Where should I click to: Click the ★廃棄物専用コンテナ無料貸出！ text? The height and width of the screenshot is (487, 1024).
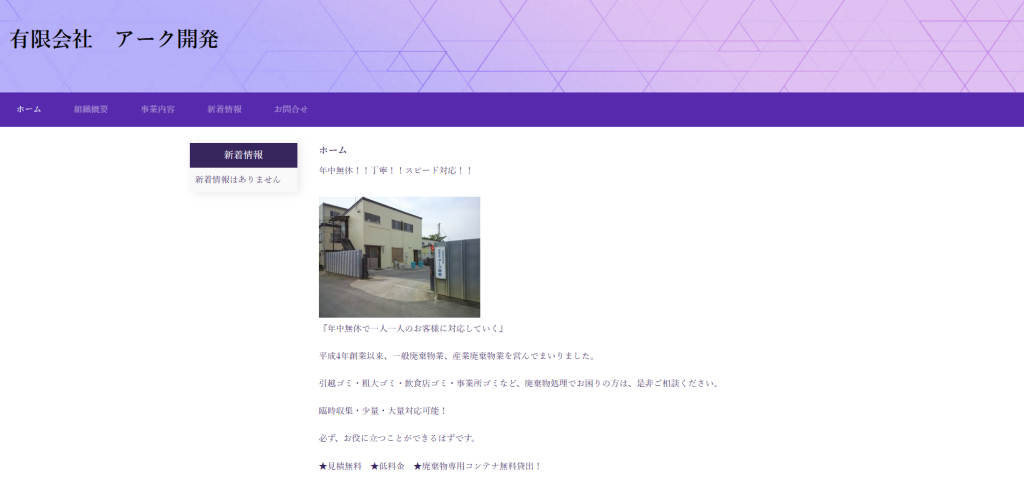pyautogui.click(x=477, y=466)
